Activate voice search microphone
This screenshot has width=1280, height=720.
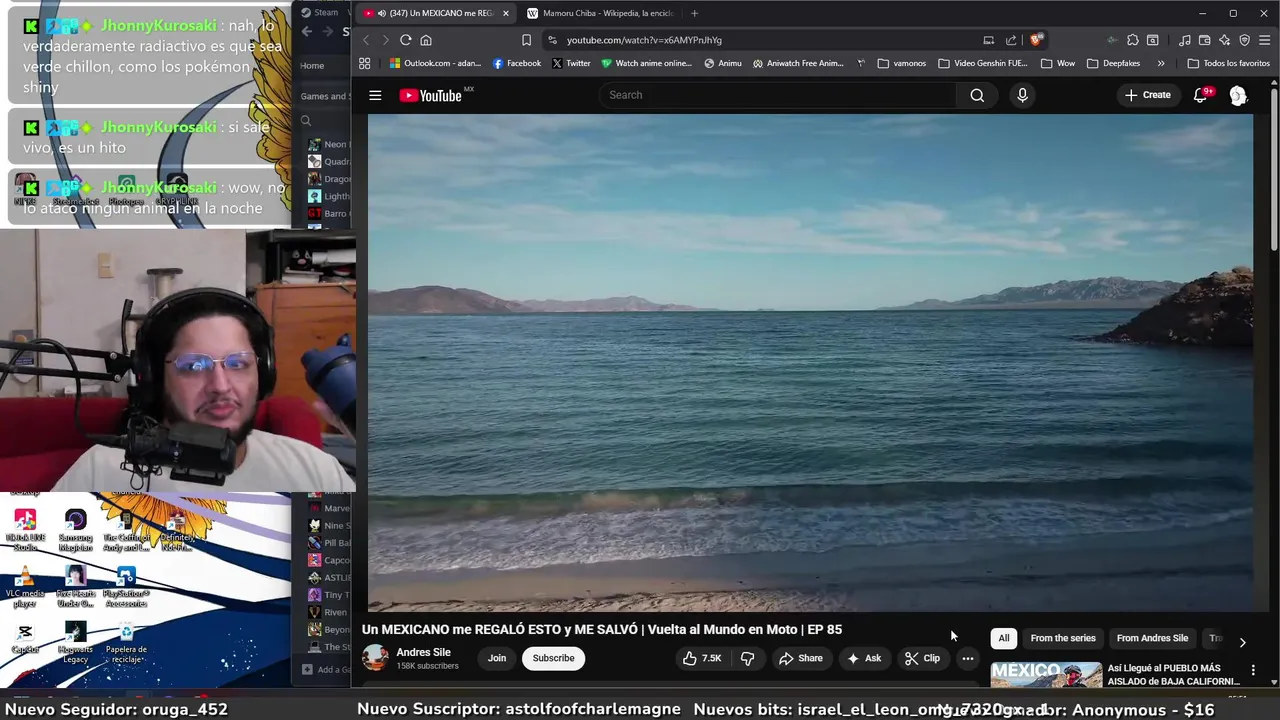[x=1022, y=95]
